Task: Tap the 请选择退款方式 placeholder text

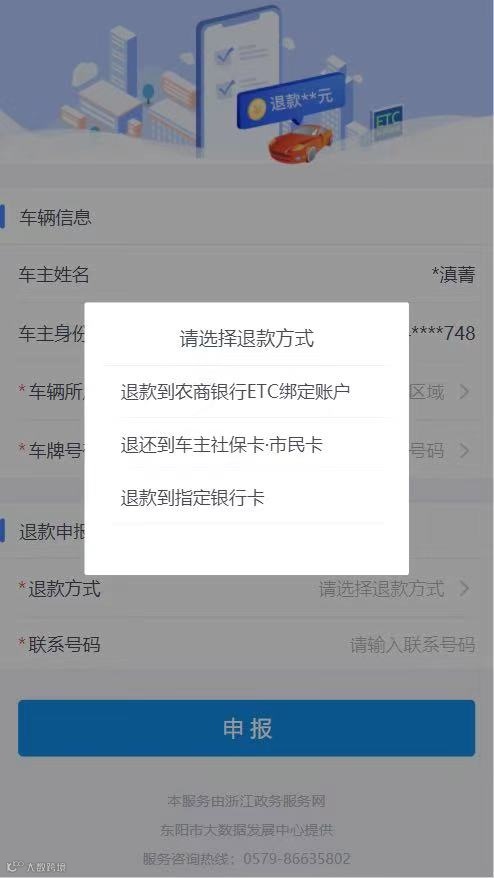Action: (381, 589)
